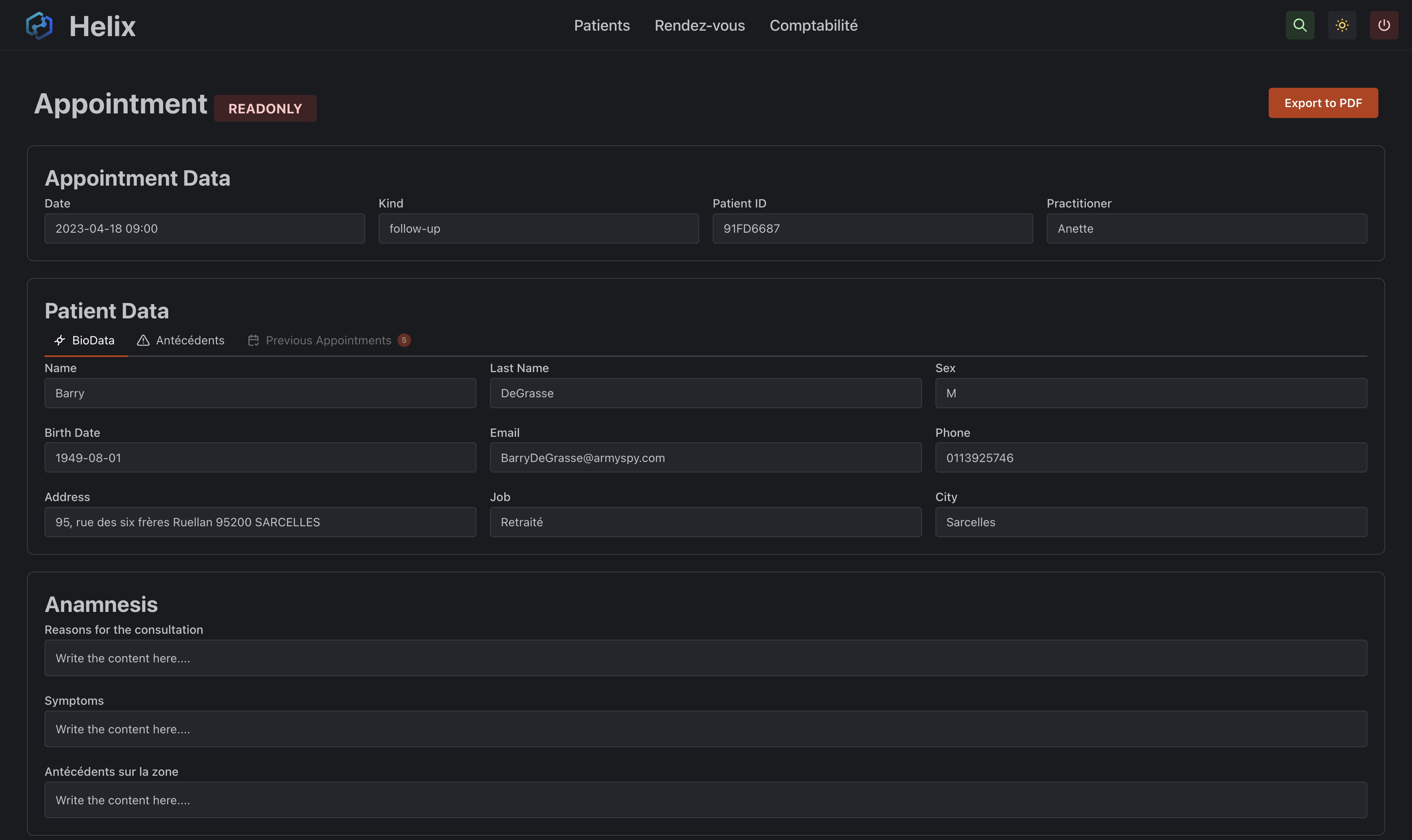This screenshot has width=1412, height=840.
Task: Click the Sex field showing M
Action: click(1150, 394)
